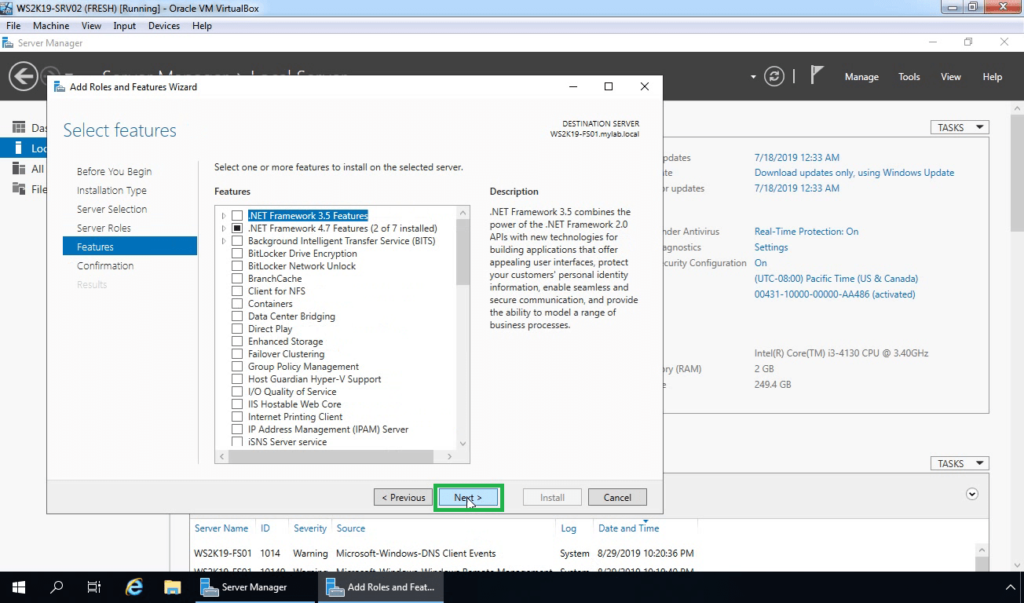The width and height of the screenshot is (1024, 603).
Task: Expand .NET Framework 4.7 Features node
Action: [223, 228]
